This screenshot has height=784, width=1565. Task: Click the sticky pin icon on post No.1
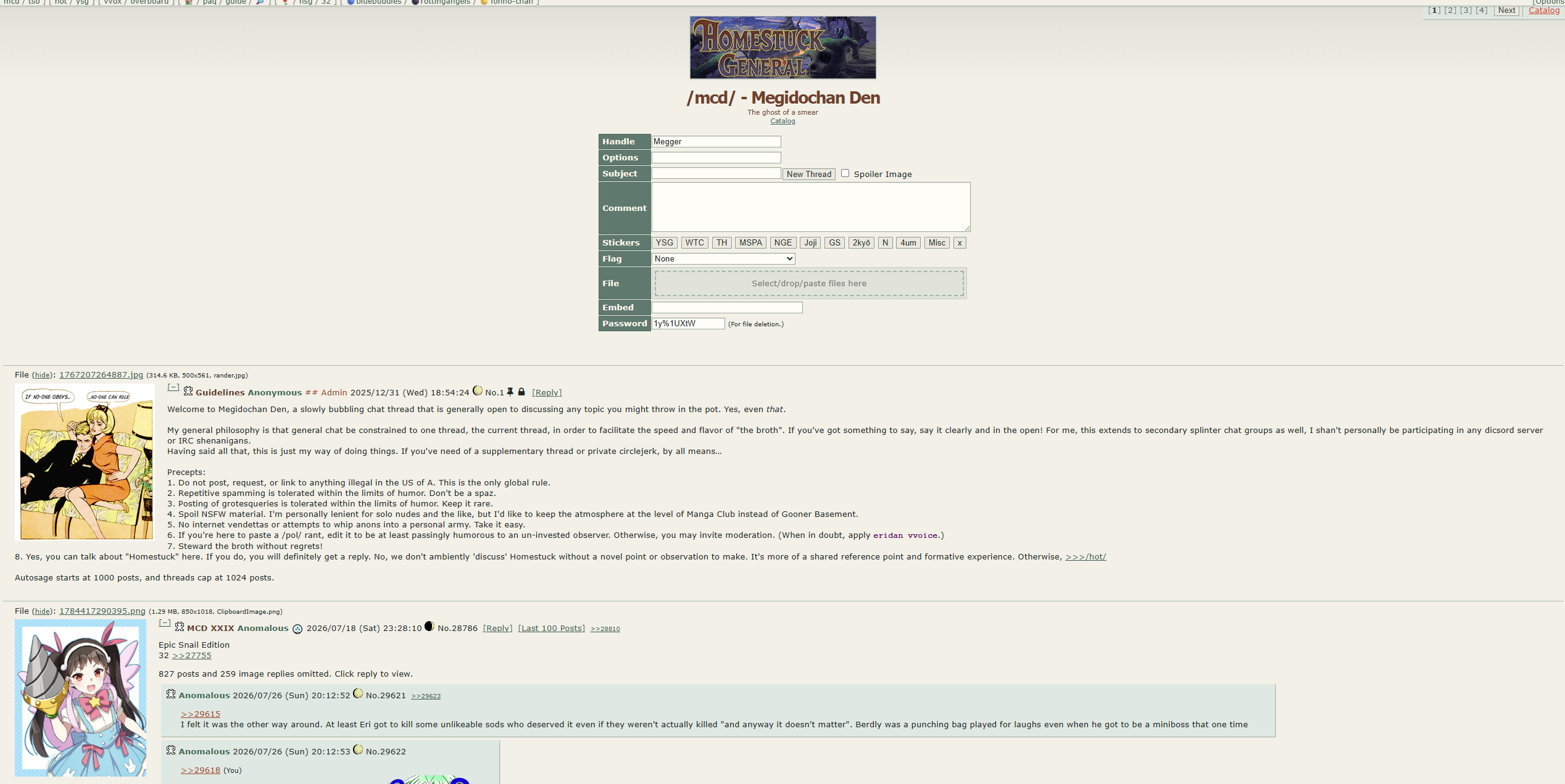[x=510, y=392]
